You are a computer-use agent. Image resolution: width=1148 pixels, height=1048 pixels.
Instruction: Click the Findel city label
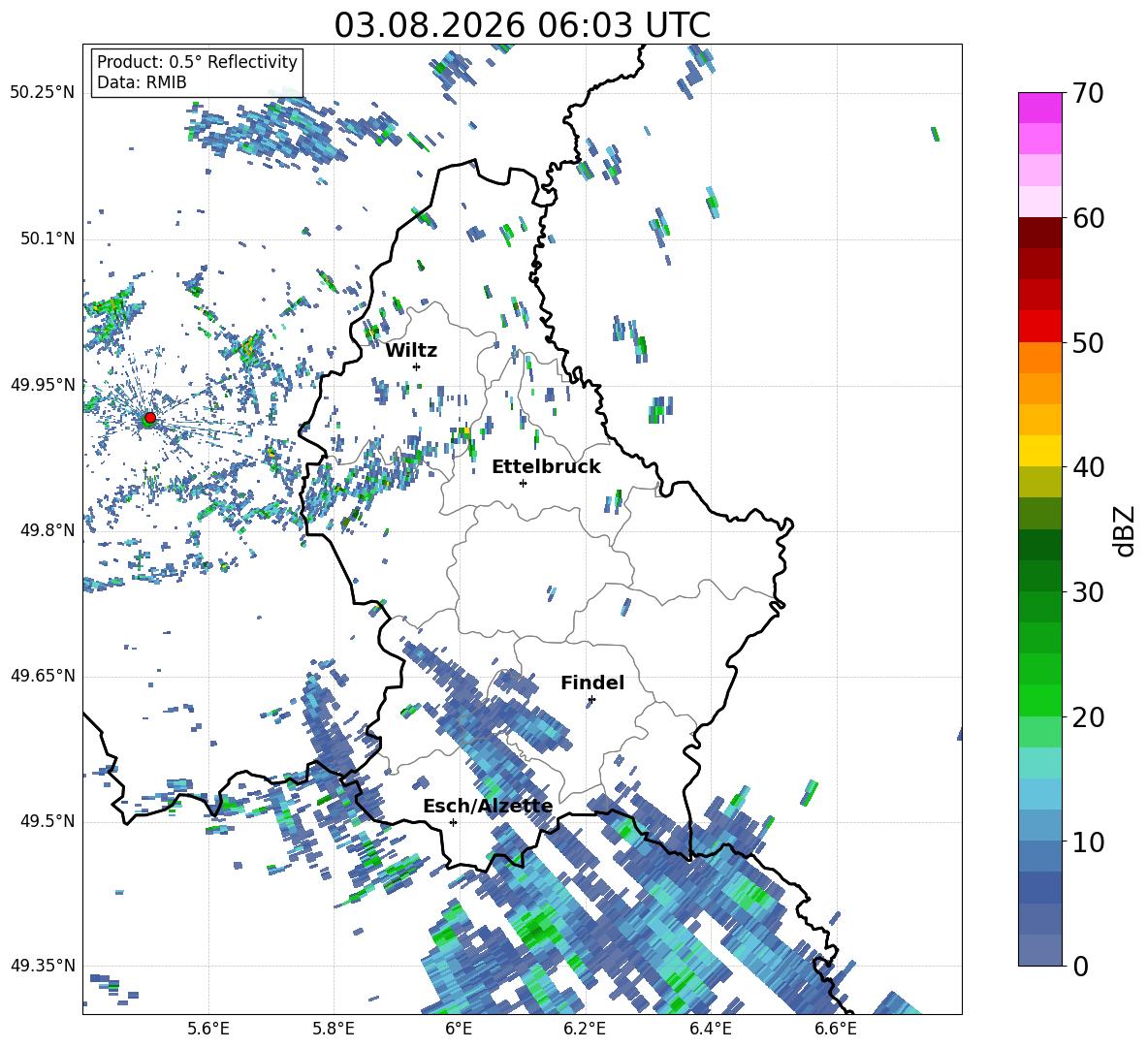point(592,683)
